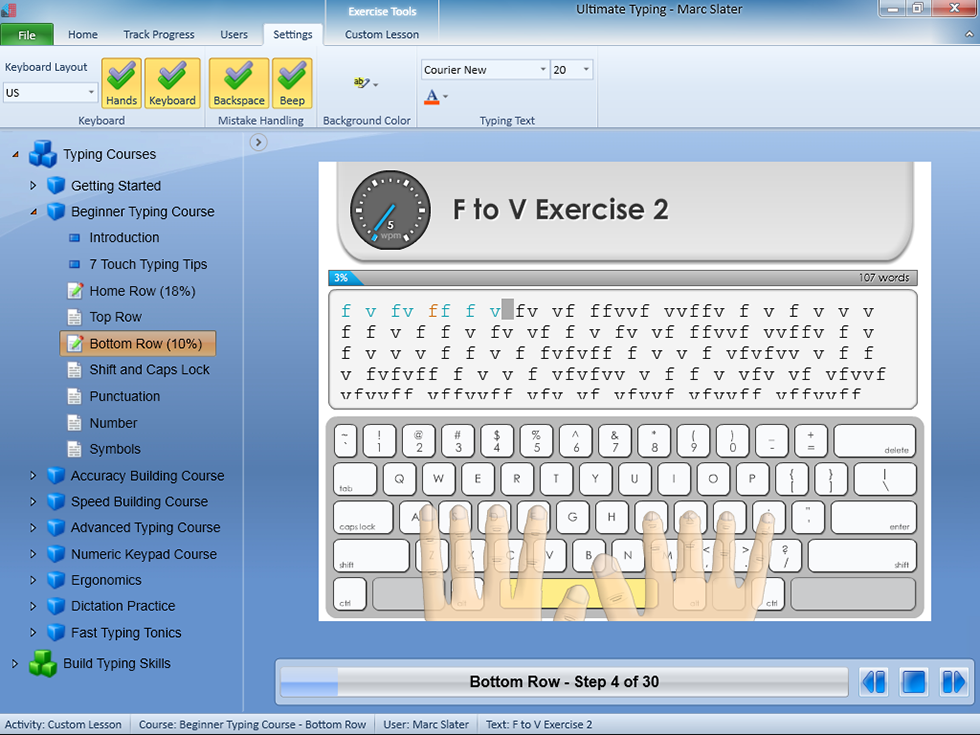Toggle the Hands display option
The width and height of the screenshot is (980, 735).
point(121,82)
